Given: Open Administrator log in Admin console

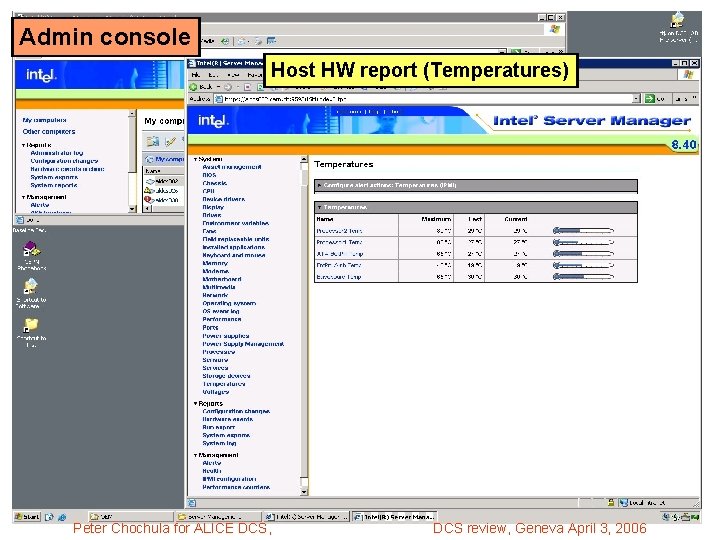Looking at the screenshot, I should point(57,153).
